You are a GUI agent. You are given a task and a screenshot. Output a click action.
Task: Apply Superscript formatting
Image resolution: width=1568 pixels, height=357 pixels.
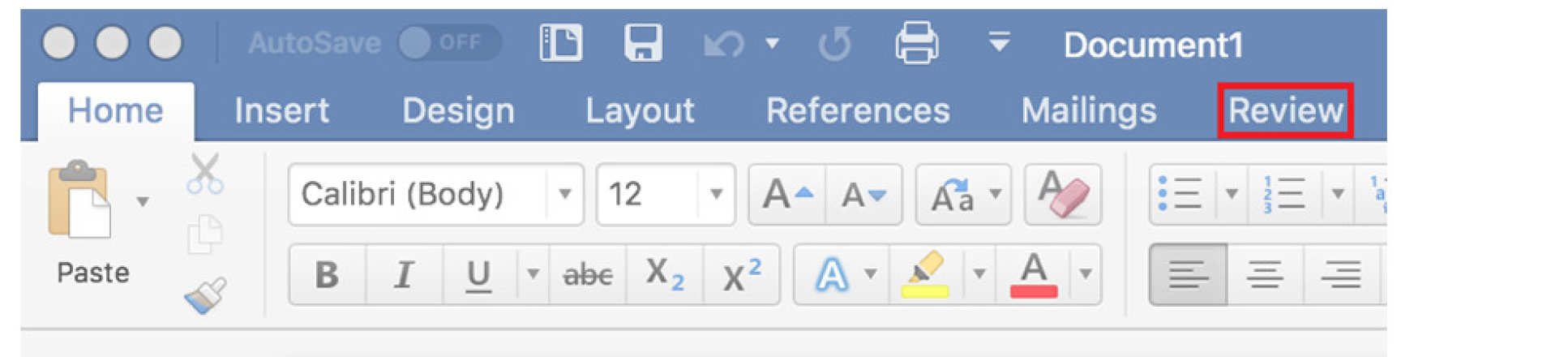click(x=741, y=274)
